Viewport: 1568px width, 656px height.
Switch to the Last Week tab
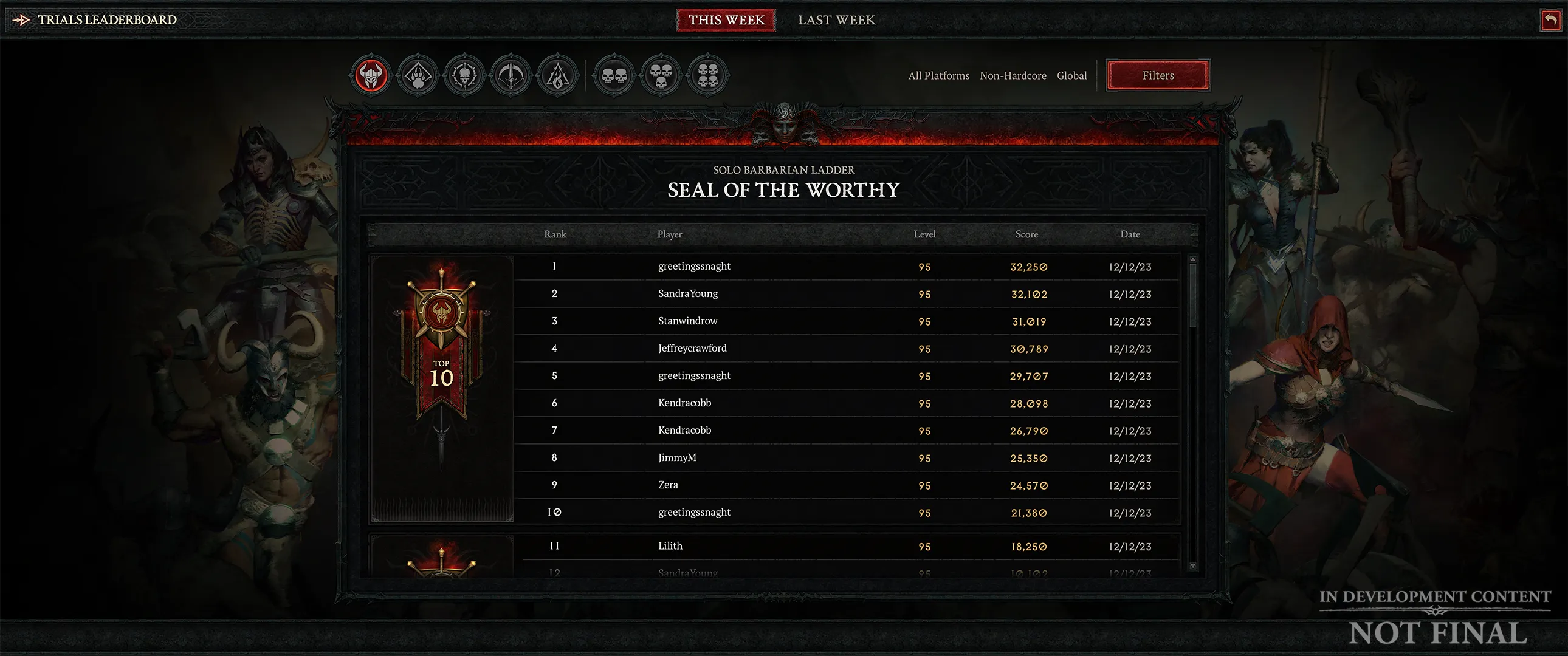pos(836,20)
